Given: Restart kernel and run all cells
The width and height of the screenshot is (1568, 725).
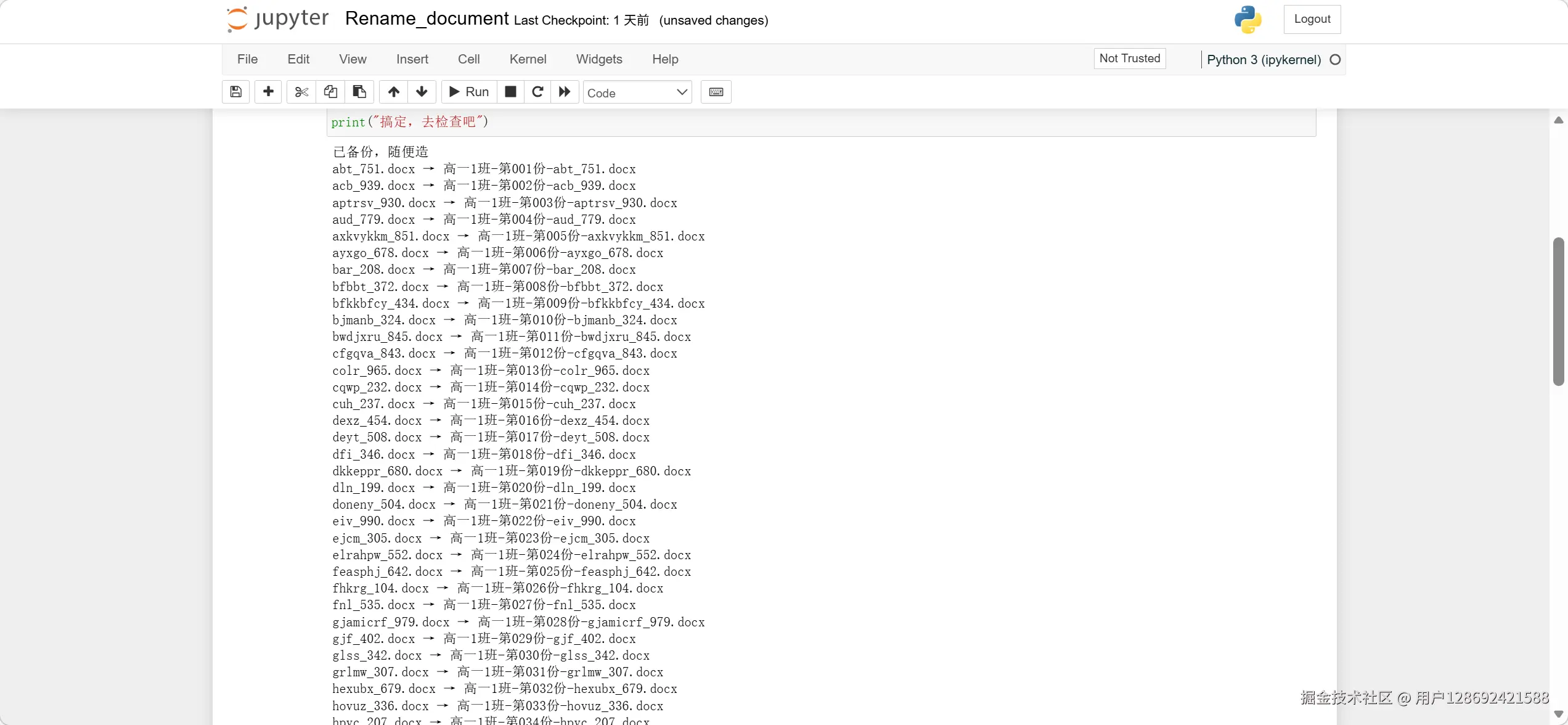Looking at the screenshot, I should pyautogui.click(x=564, y=91).
